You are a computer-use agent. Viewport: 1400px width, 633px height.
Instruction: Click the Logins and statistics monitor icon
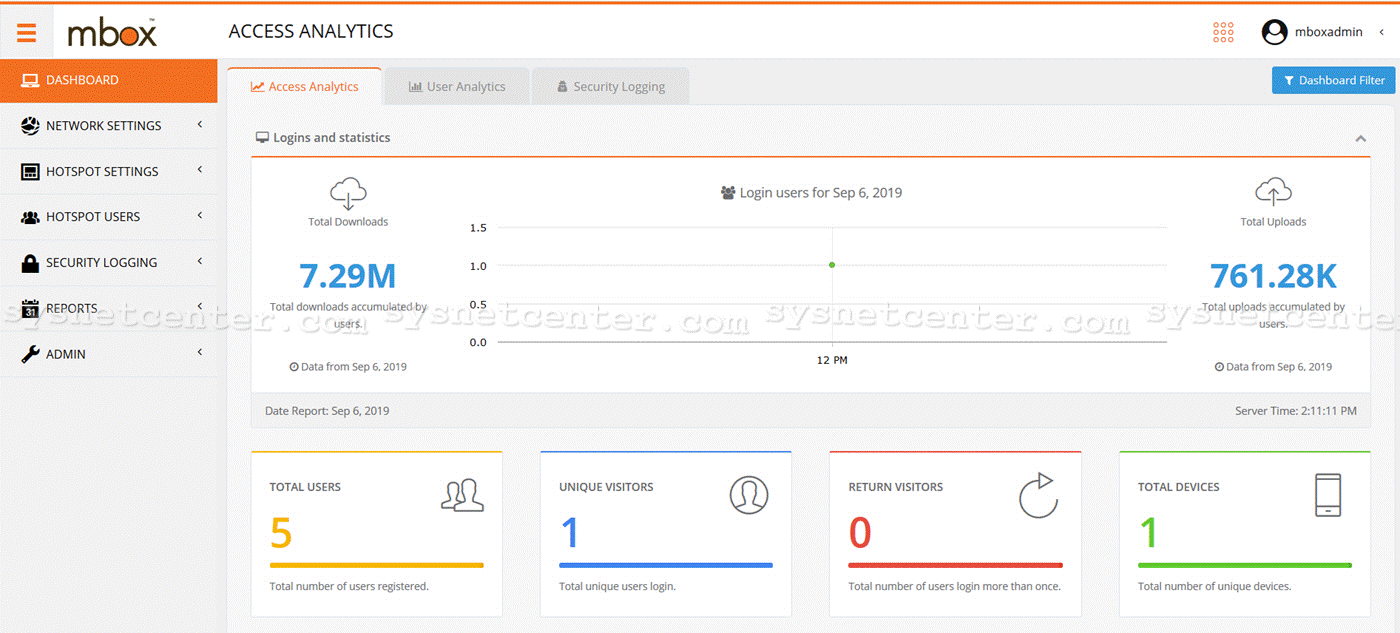262,137
